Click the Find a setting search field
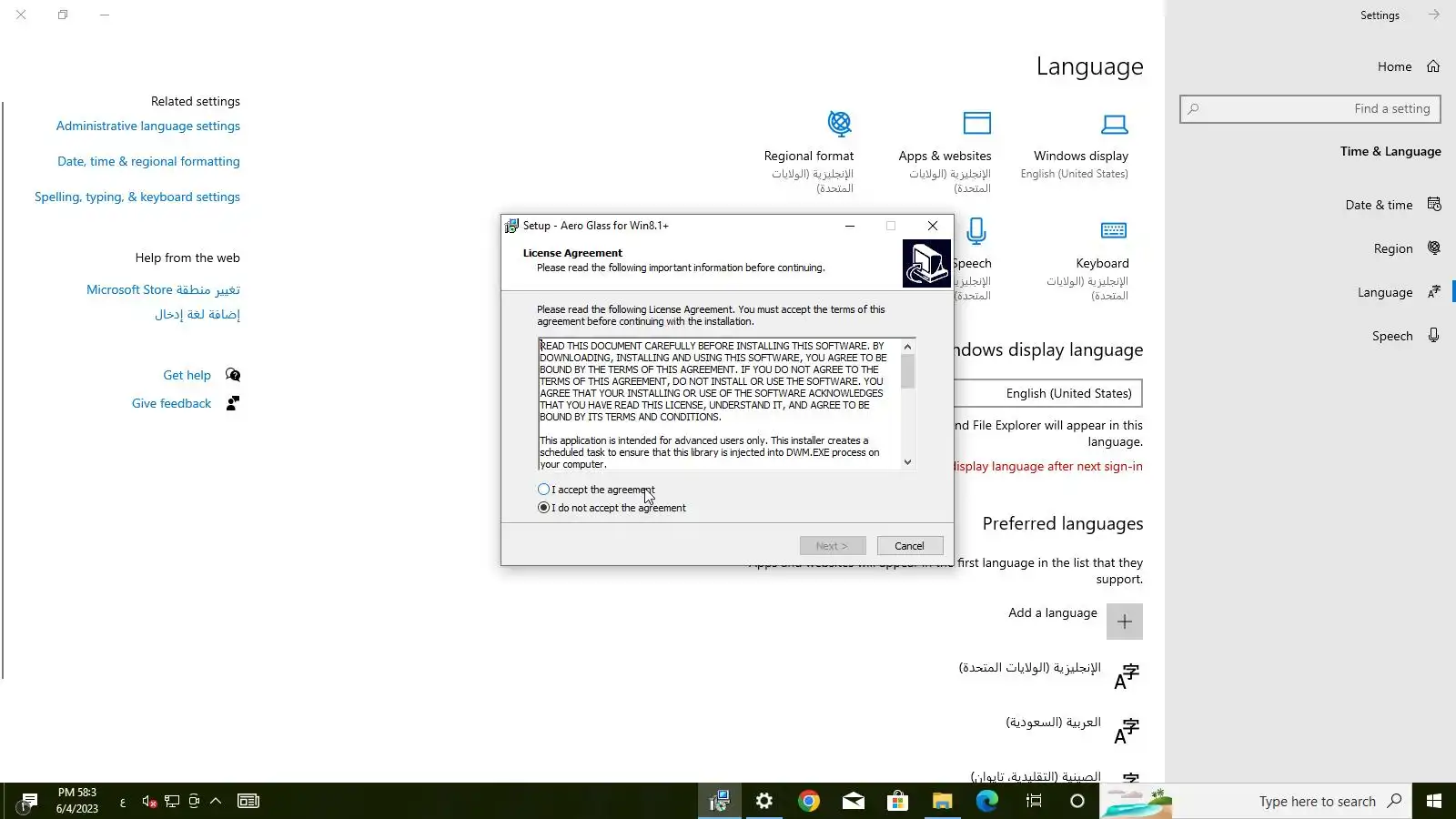 coord(1310,109)
